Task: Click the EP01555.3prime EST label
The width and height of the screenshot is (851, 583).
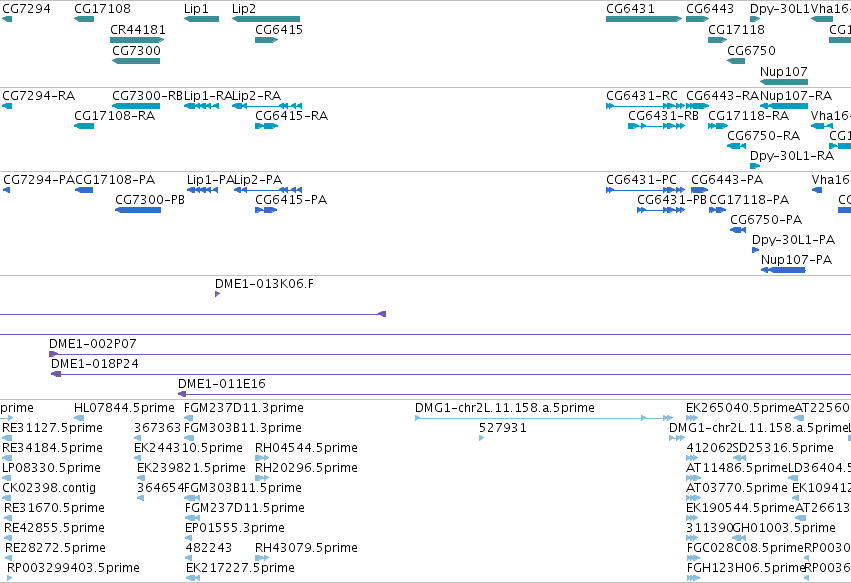Action: pyautogui.click(x=235, y=528)
